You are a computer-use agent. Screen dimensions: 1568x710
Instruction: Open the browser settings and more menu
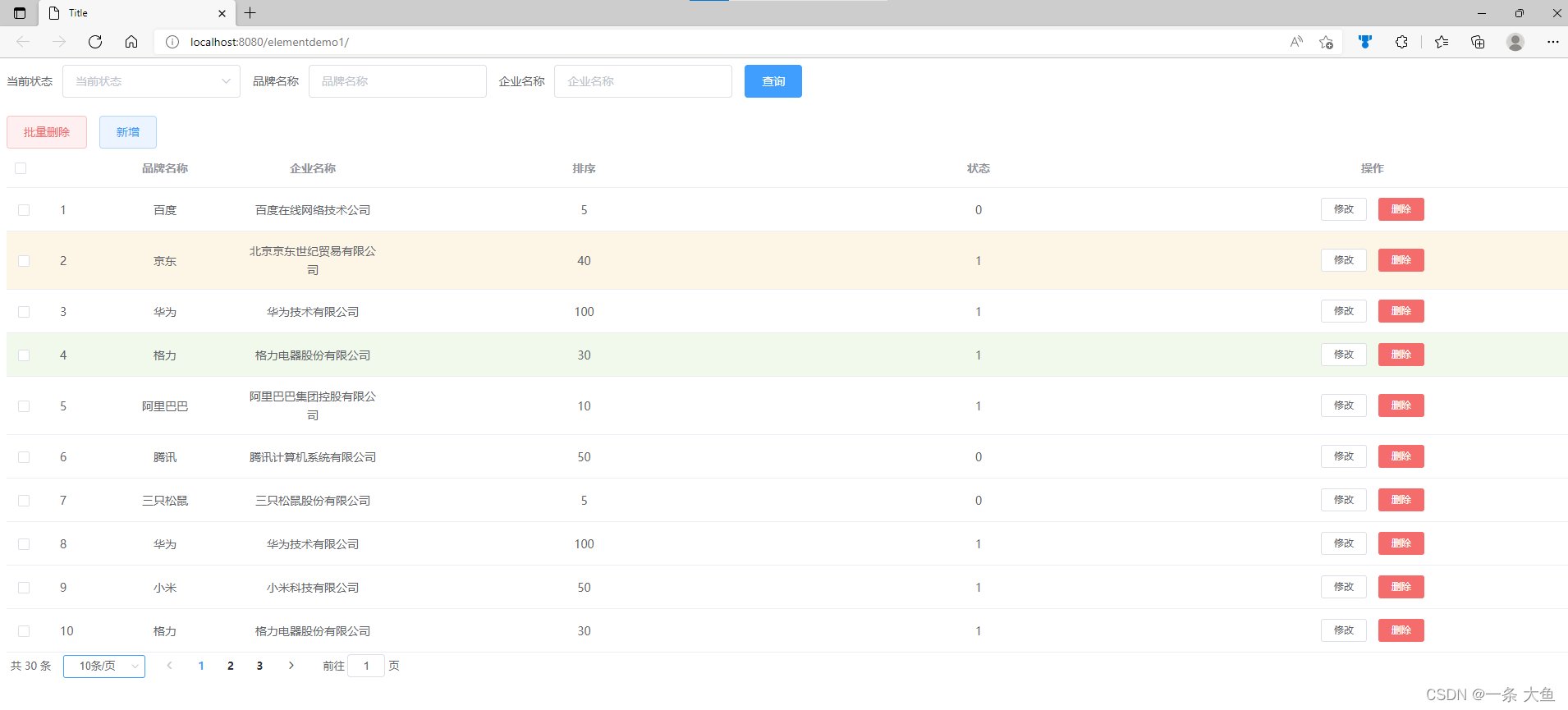(1552, 42)
